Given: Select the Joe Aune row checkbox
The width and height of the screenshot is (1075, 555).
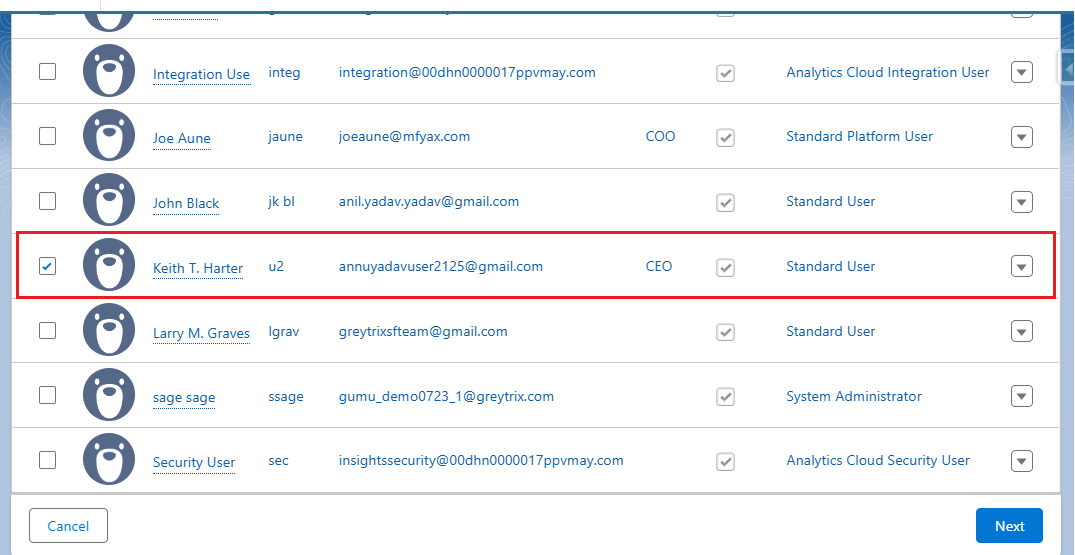Looking at the screenshot, I should [47, 136].
